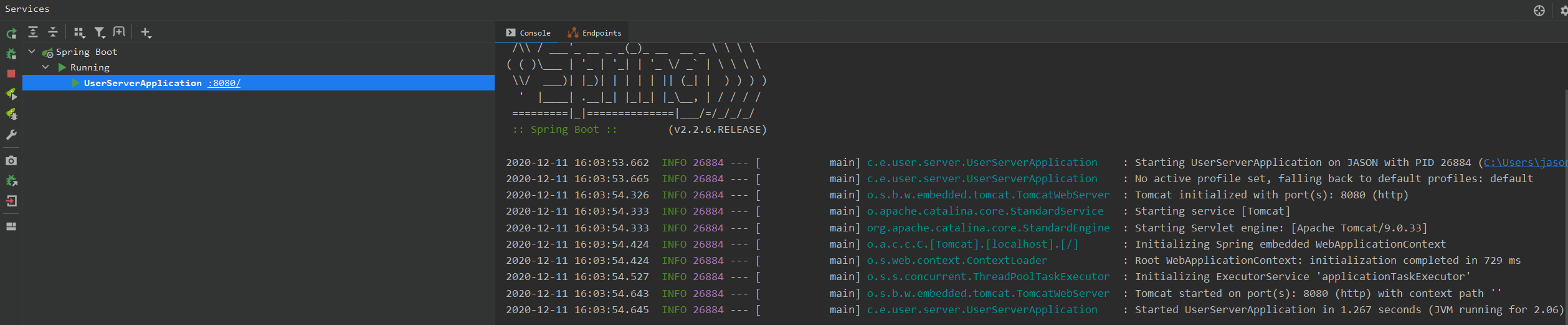Select the Running tree row

click(259, 67)
